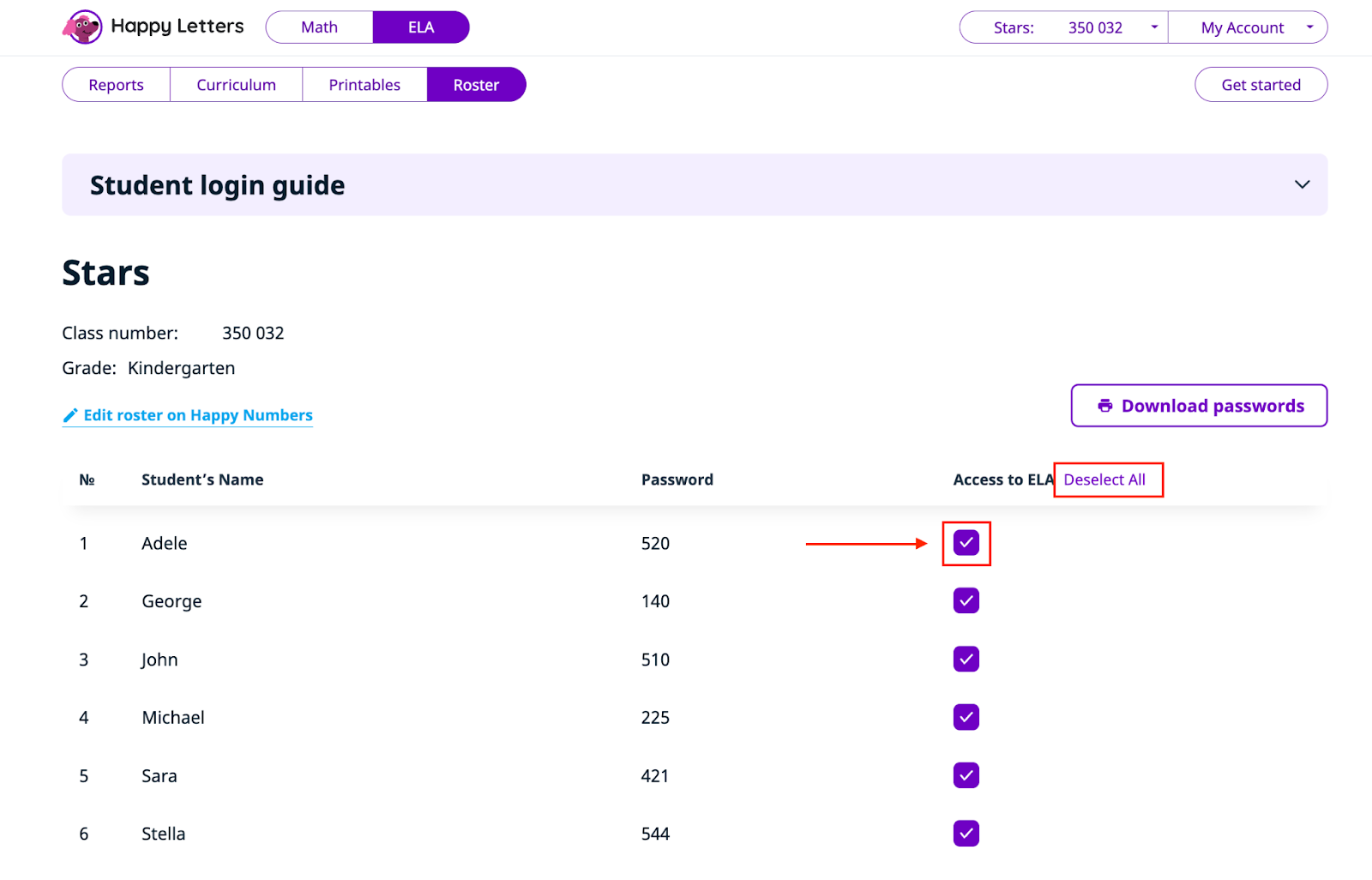Click the Deselect All link
This screenshot has width=1372, height=880.
1104,479
